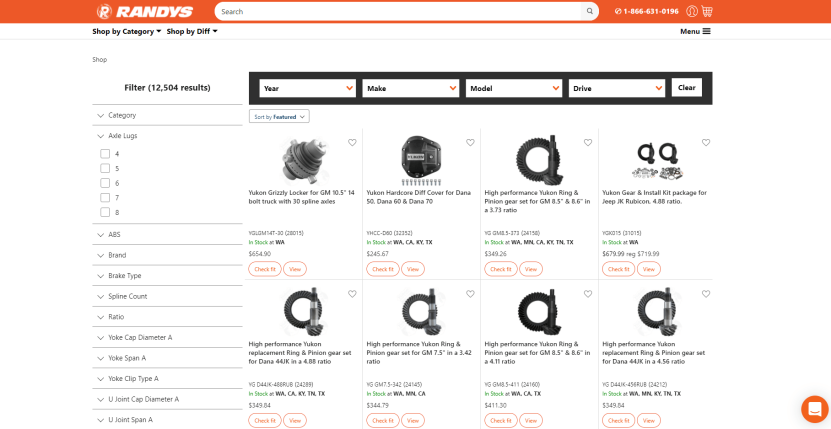Image resolution: width=831 pixels, height=429 pixels.
Task: Click the RANDYS logo
Action: click(x=145, y=11)
